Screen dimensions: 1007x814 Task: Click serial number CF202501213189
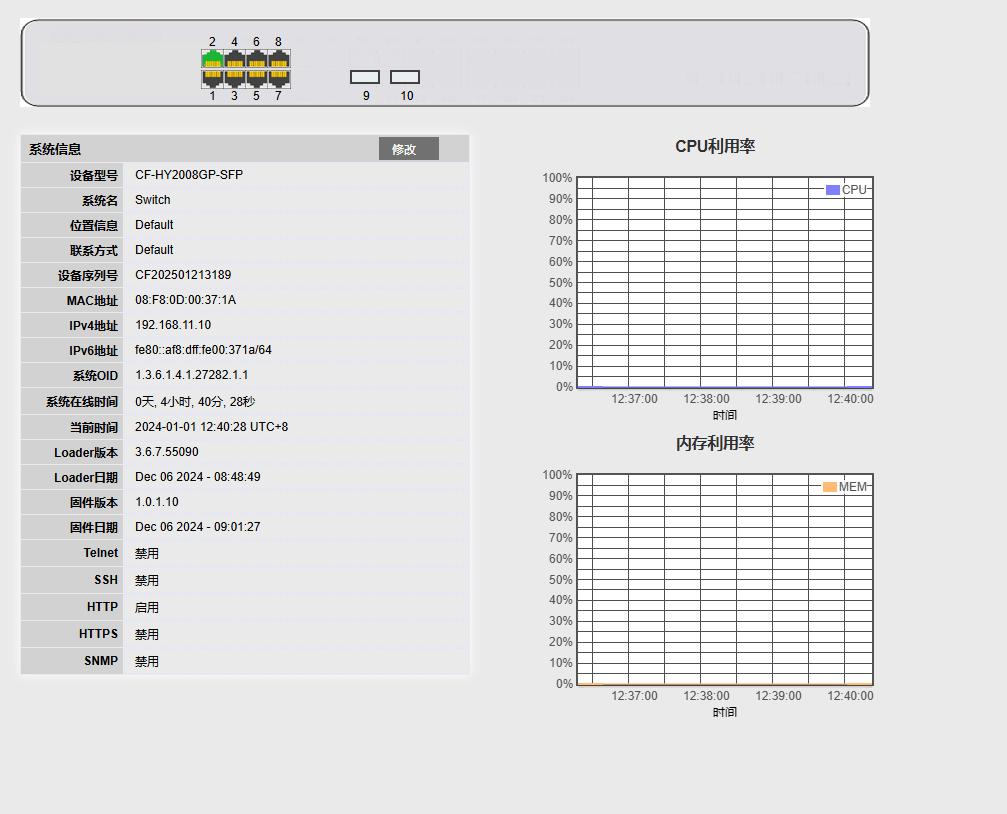click(x=183, y=275)
